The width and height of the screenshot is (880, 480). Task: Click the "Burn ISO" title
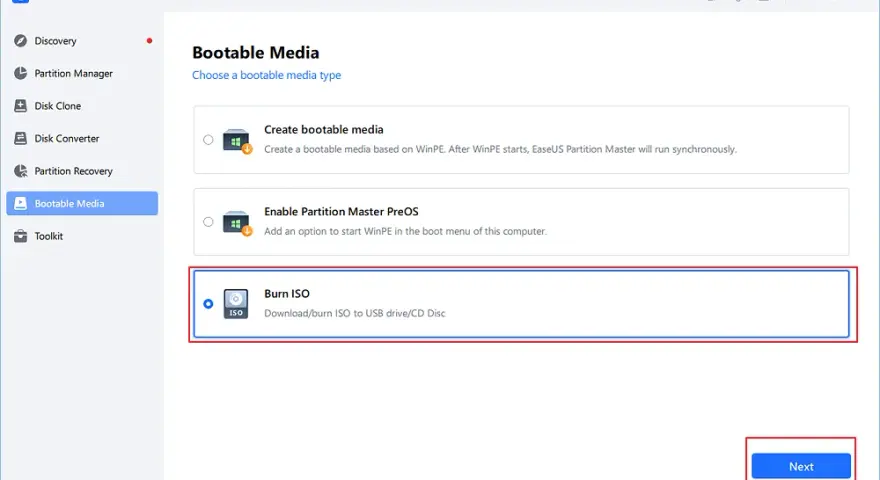click(x=287, y=293)
